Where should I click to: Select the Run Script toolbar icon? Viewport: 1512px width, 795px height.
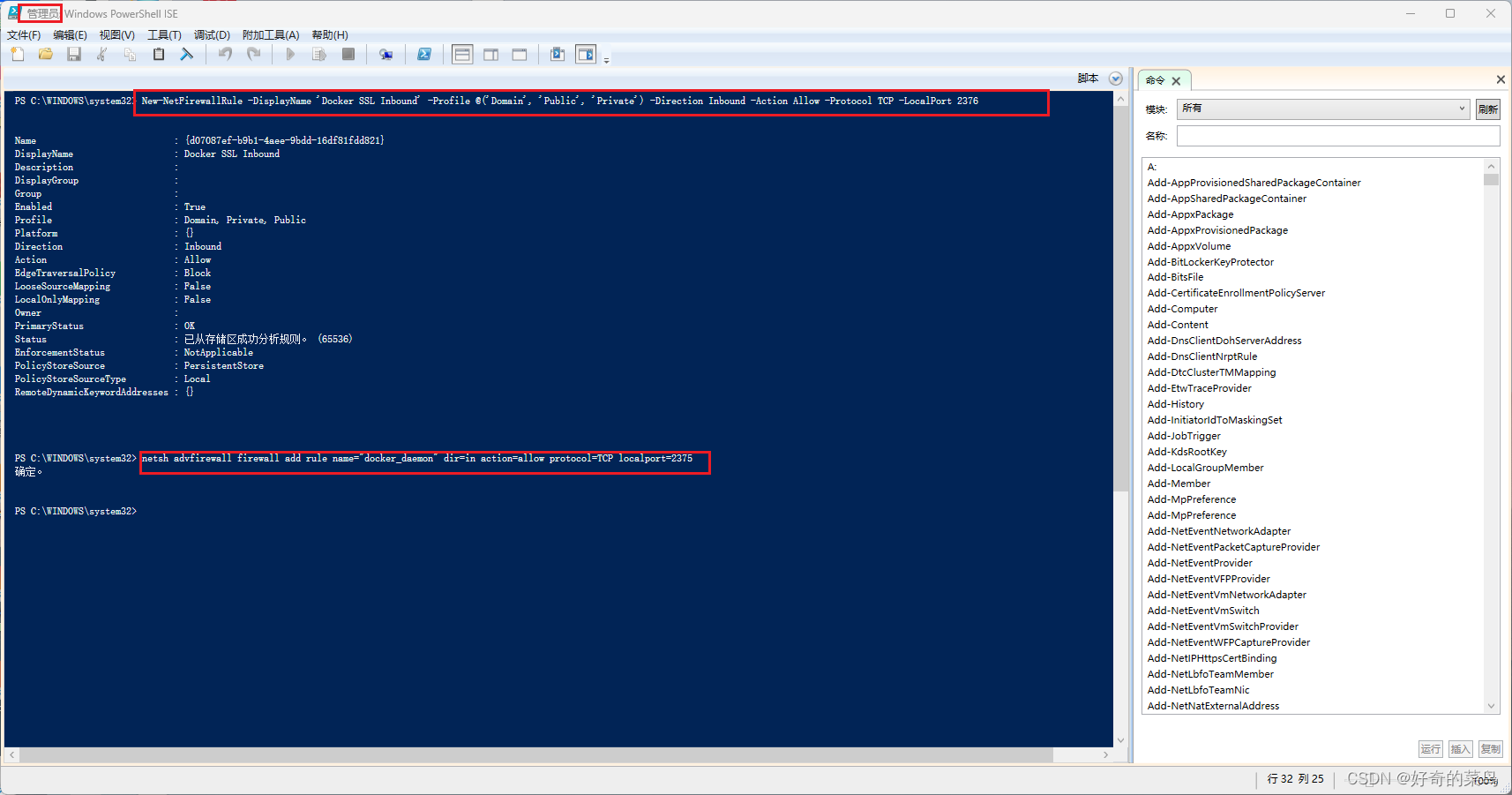pyautogui.click(x=290, y=54)
